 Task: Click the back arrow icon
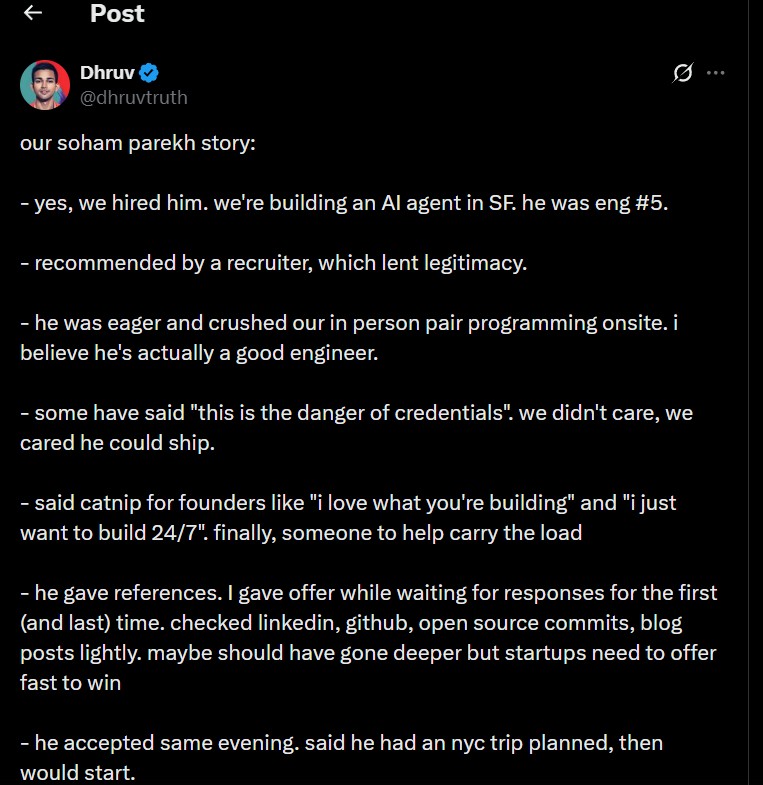pos(33,13)
